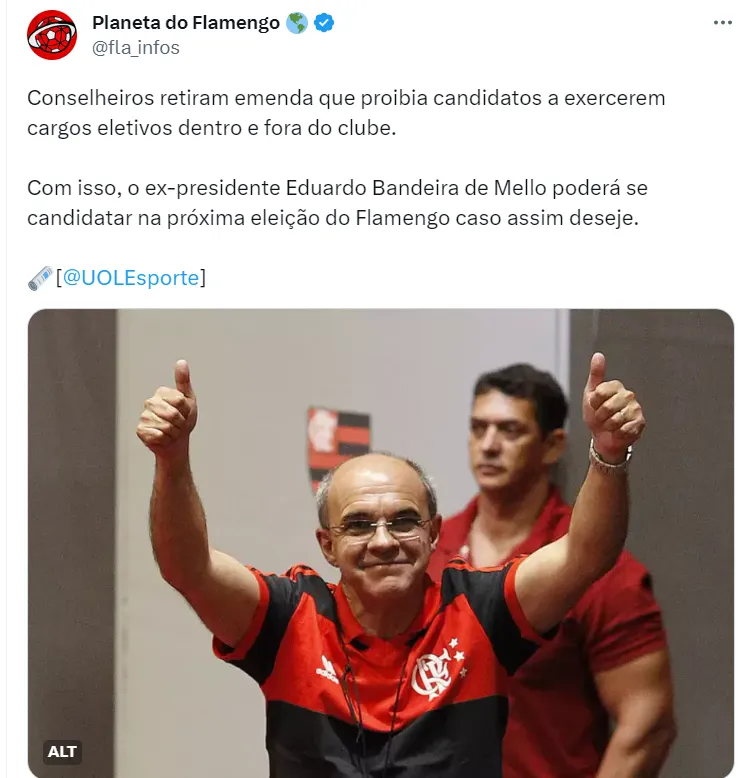Screen dimensions: 743x778
Task: Show the ALT image description badge
Action: coord(62,752)
